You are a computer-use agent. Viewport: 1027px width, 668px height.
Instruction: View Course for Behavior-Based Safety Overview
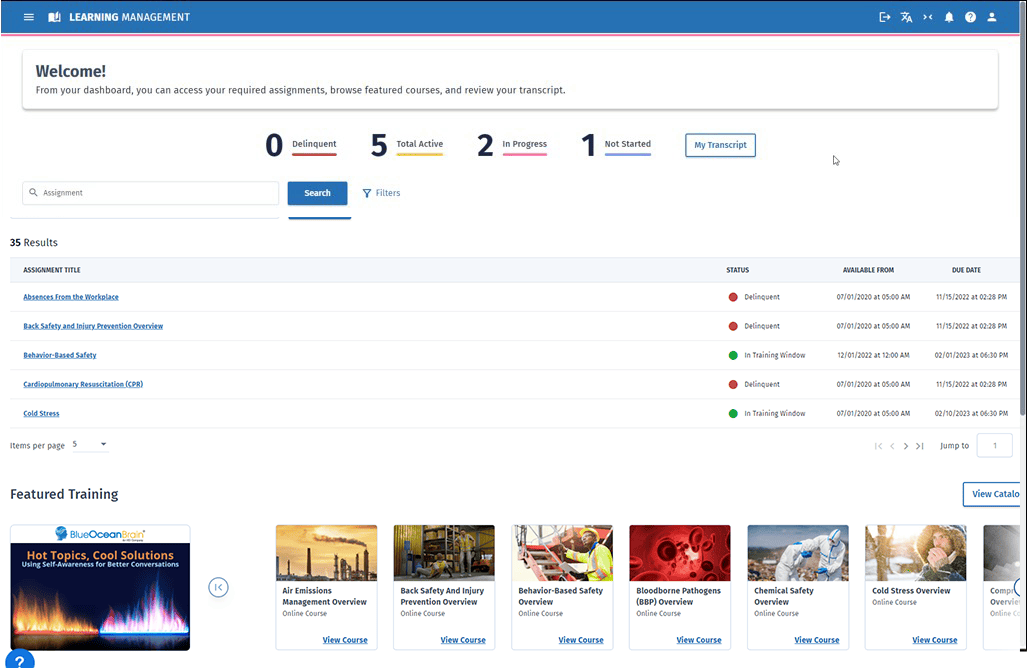click(580, 640)
